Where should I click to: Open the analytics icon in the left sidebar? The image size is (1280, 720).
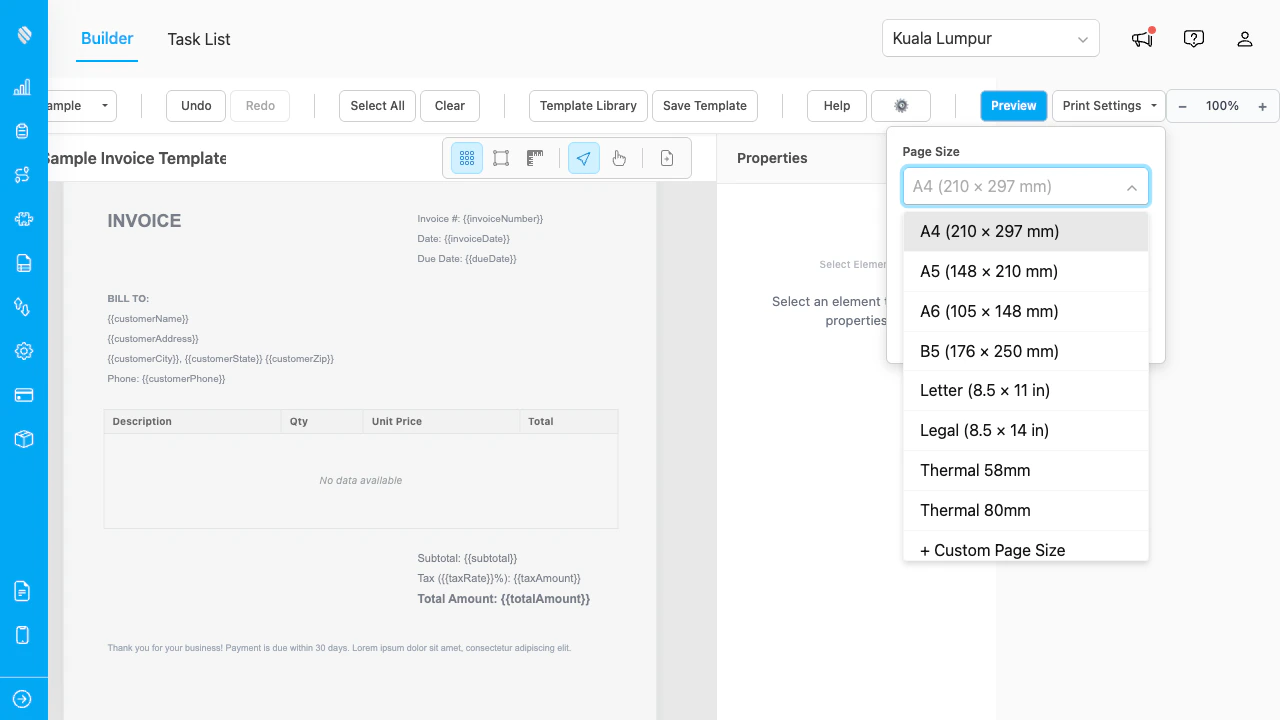pos(22,87)
